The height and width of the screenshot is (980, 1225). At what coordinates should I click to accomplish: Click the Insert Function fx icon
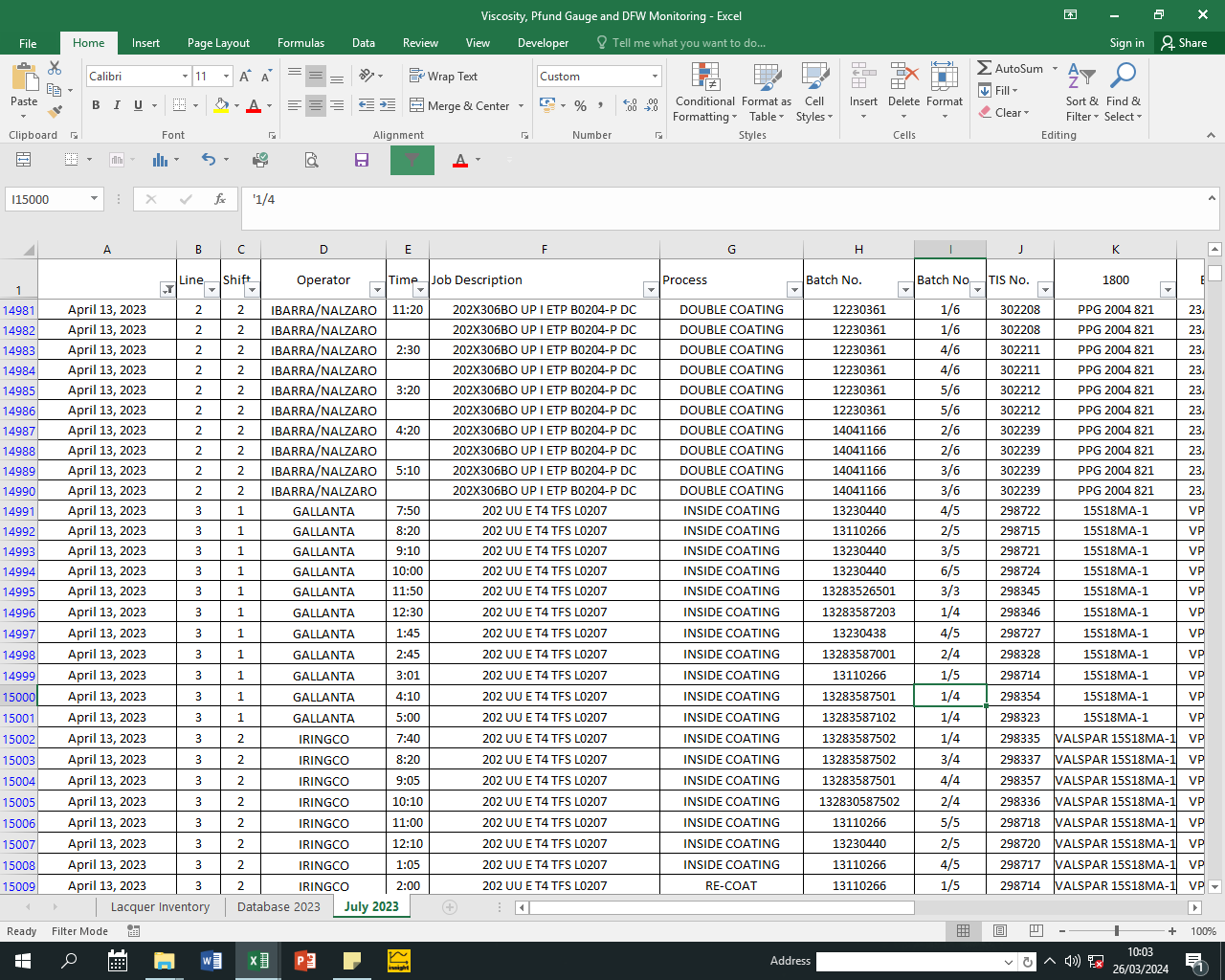click(219, 199)
